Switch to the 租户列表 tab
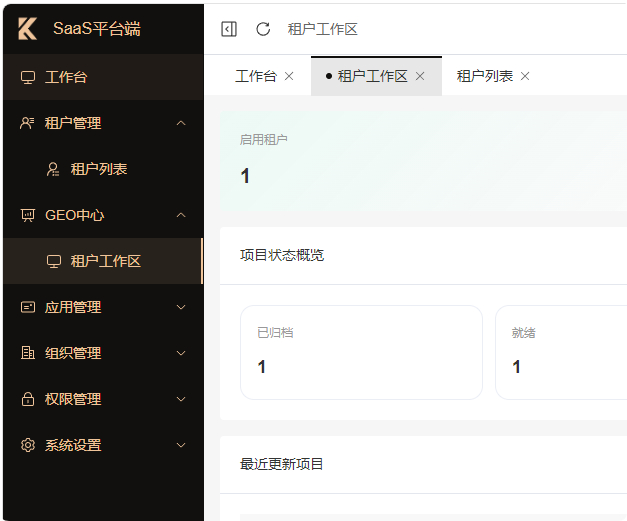Screen dimensions: 627x521 pyautogui.click(x=485, y=76)
